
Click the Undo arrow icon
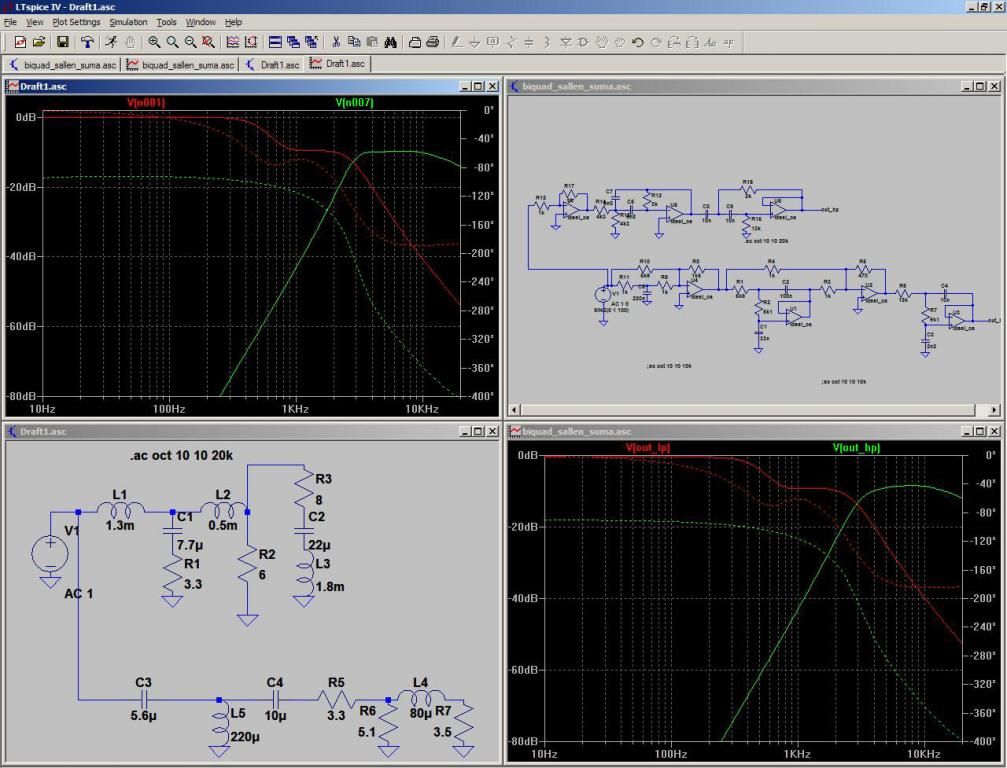pyautogui.click(x=637, y=42)
